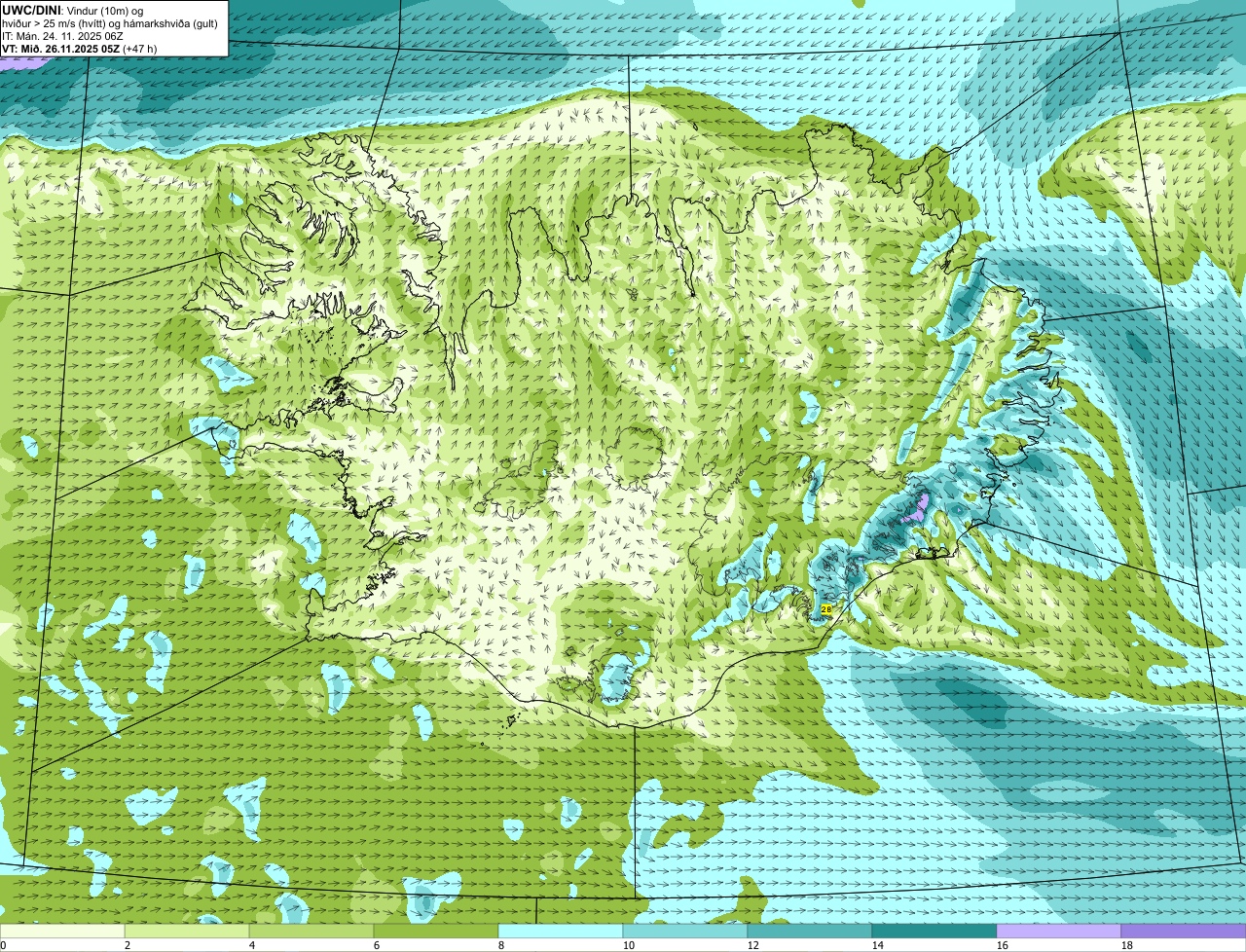Select the 10–12 m/s cyan legend swatch

[x=685, y=932]
